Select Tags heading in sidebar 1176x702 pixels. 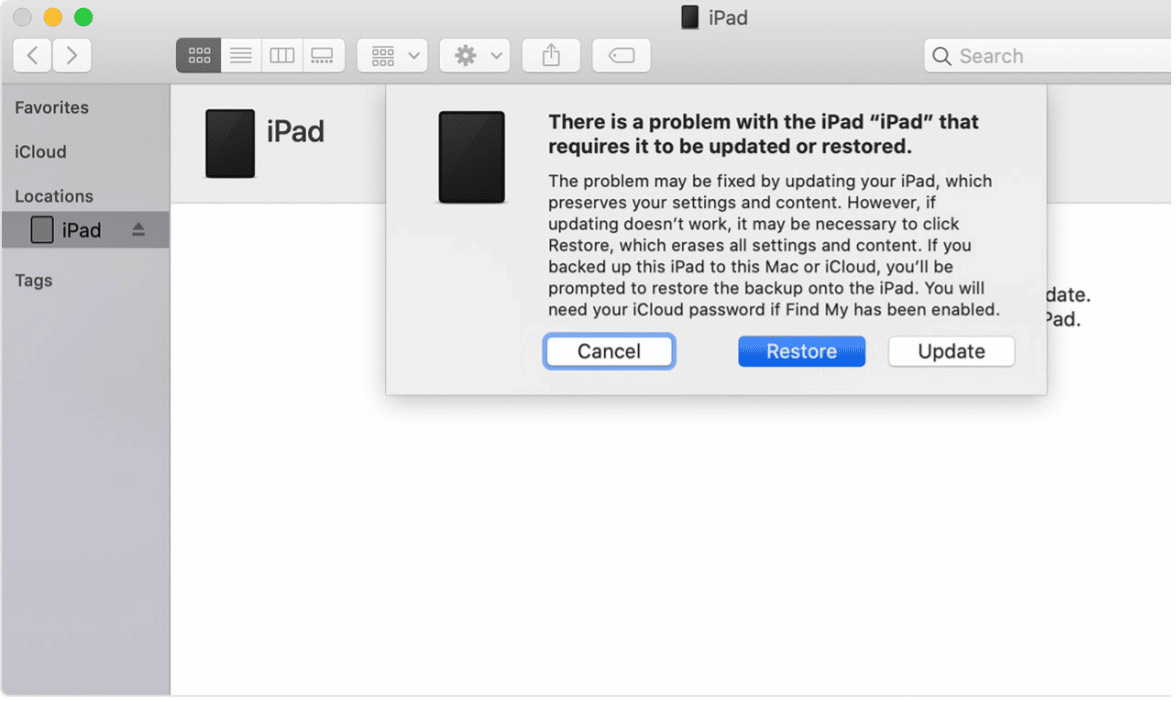34,280
